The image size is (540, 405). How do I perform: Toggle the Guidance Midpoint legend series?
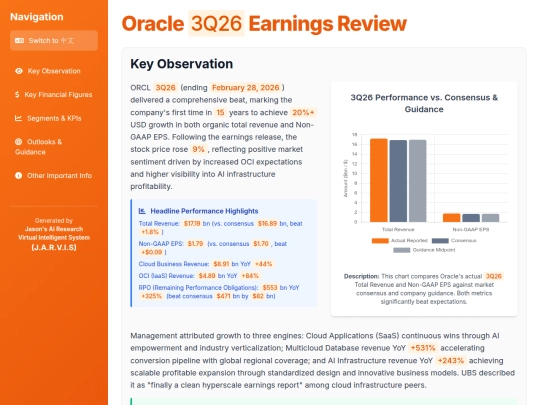(x=424, y=250)
